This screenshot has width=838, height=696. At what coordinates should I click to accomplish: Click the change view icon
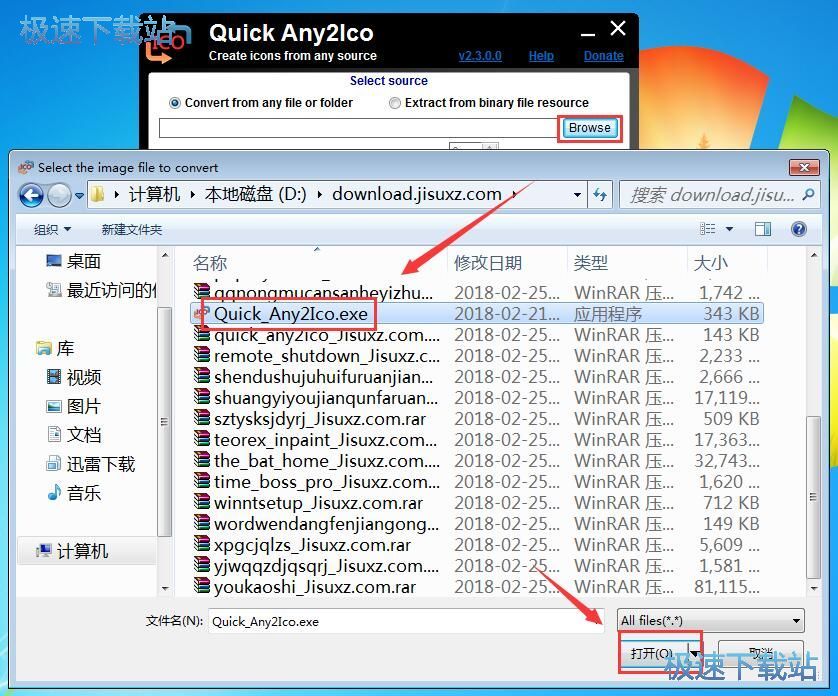click(708, 229)
